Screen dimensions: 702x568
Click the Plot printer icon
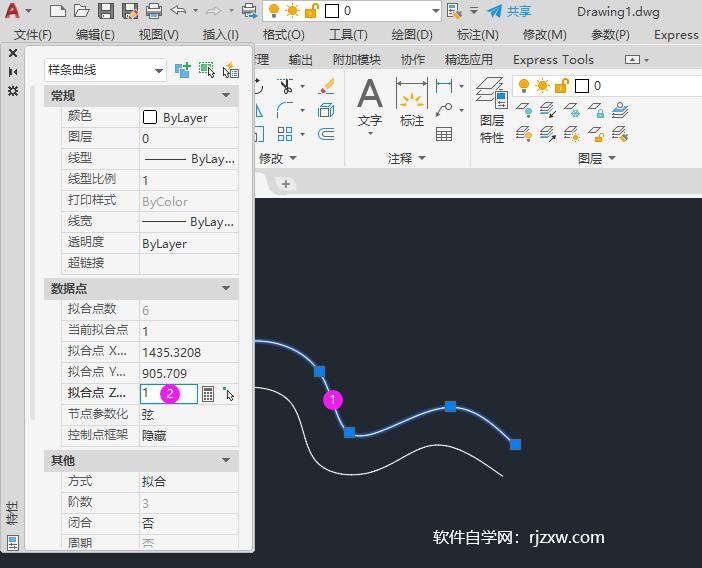point(154,11)
